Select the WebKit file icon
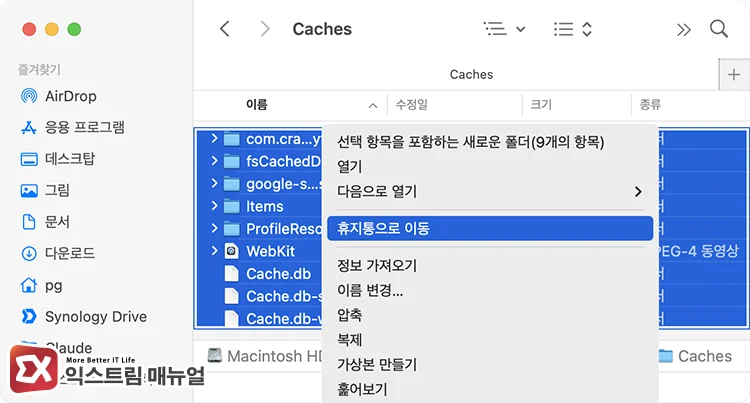The height and width of the screenshot is (403, 750). pyautogui.click(x=232, y=251)
